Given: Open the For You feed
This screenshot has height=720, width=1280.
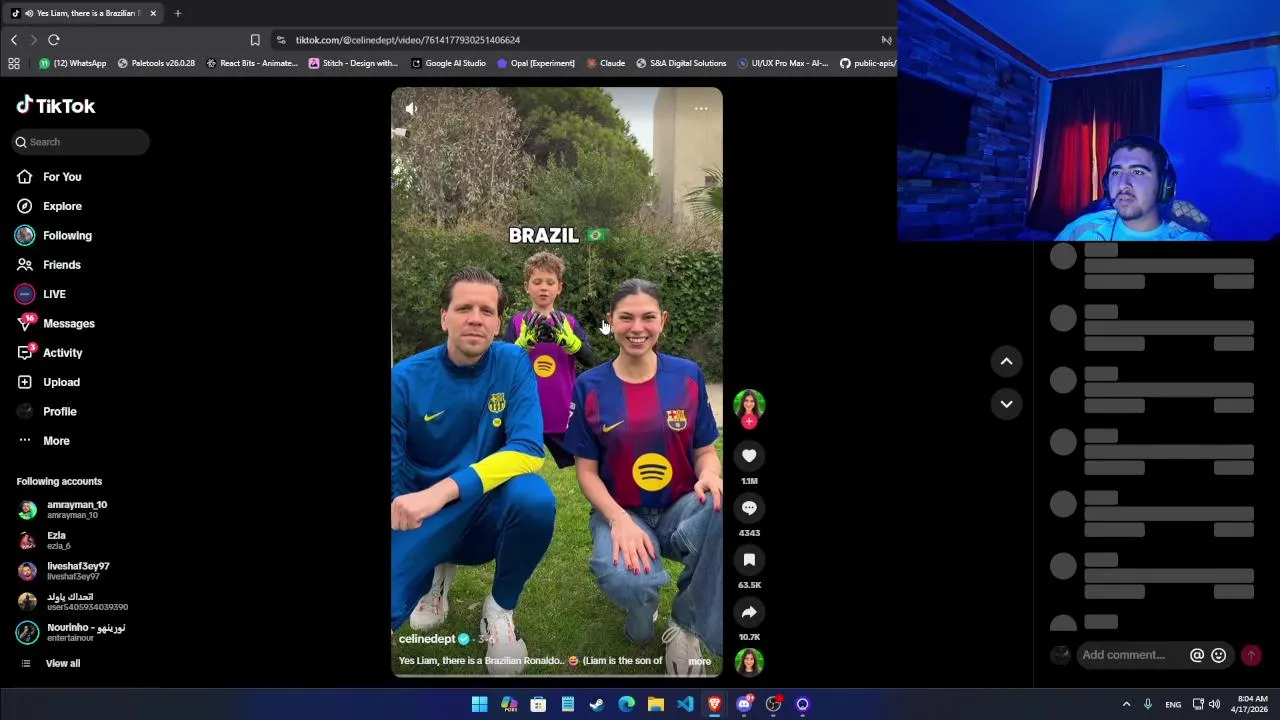Looking at the screenshot, I should pos(49,177).
